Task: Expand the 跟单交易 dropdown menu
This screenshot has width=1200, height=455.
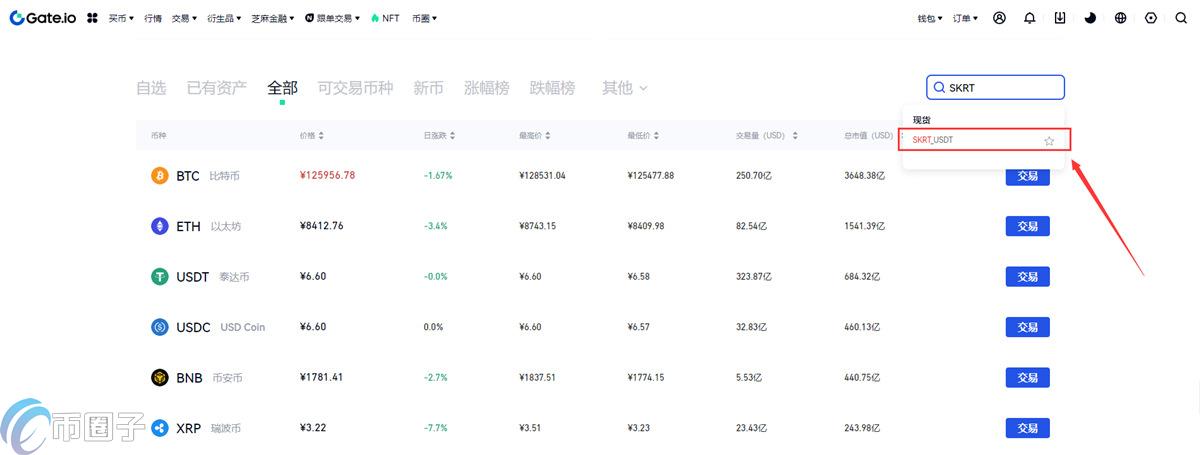Action: click(332, 18)
